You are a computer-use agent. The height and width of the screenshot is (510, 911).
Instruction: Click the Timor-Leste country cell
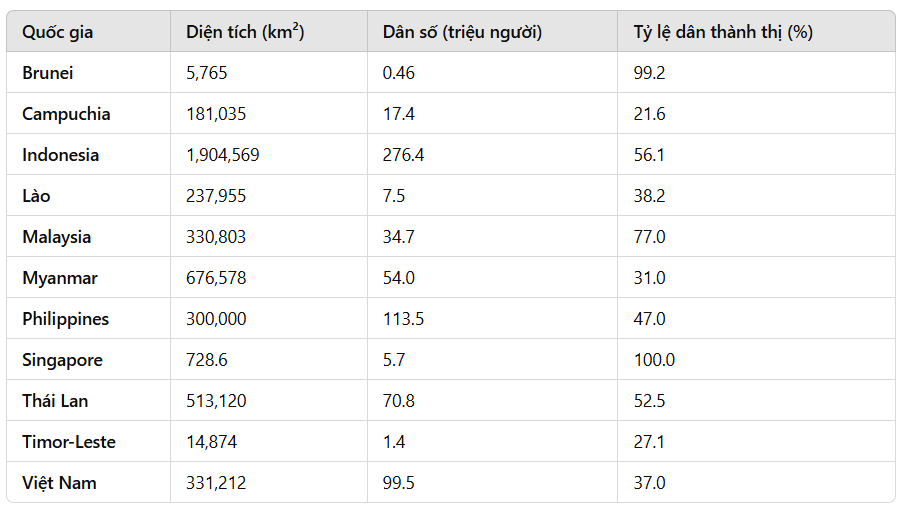point(69,442)
